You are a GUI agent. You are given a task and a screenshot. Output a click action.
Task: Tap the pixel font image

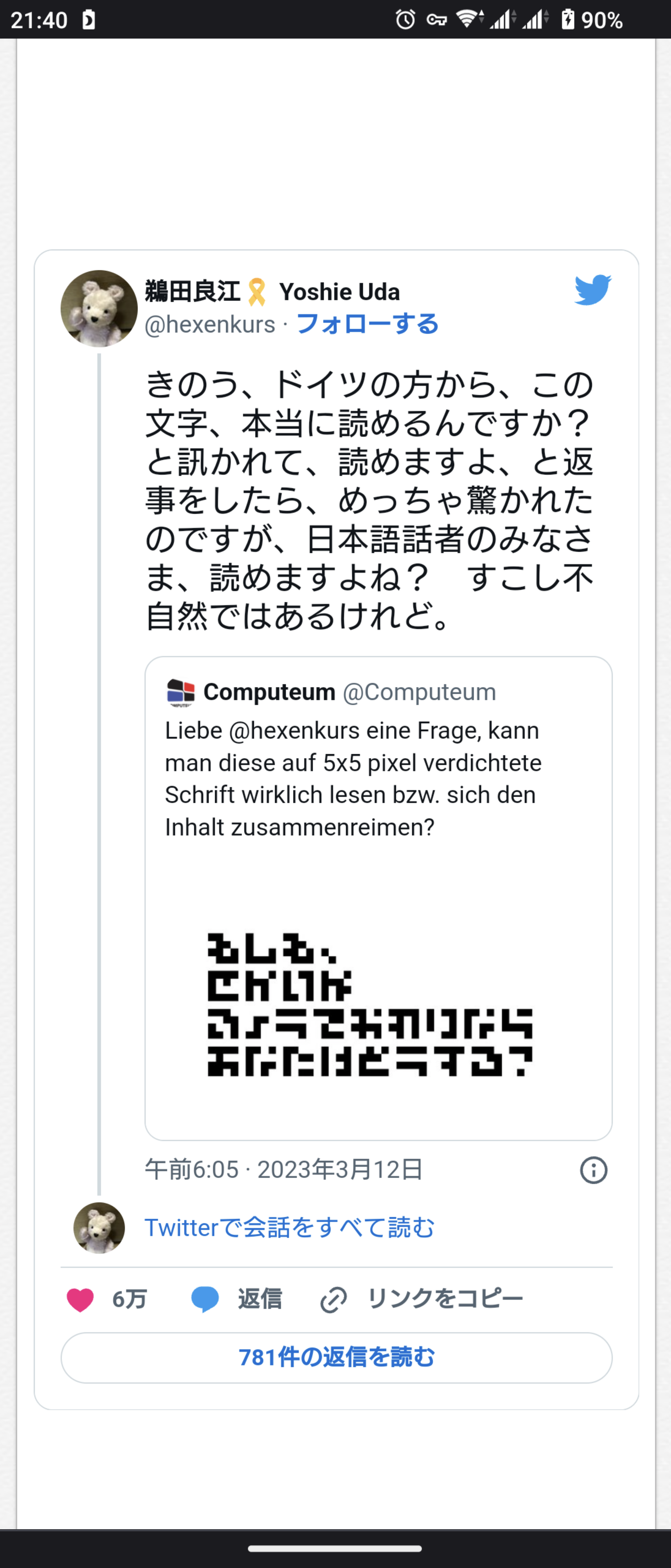tap(370, 1004)
